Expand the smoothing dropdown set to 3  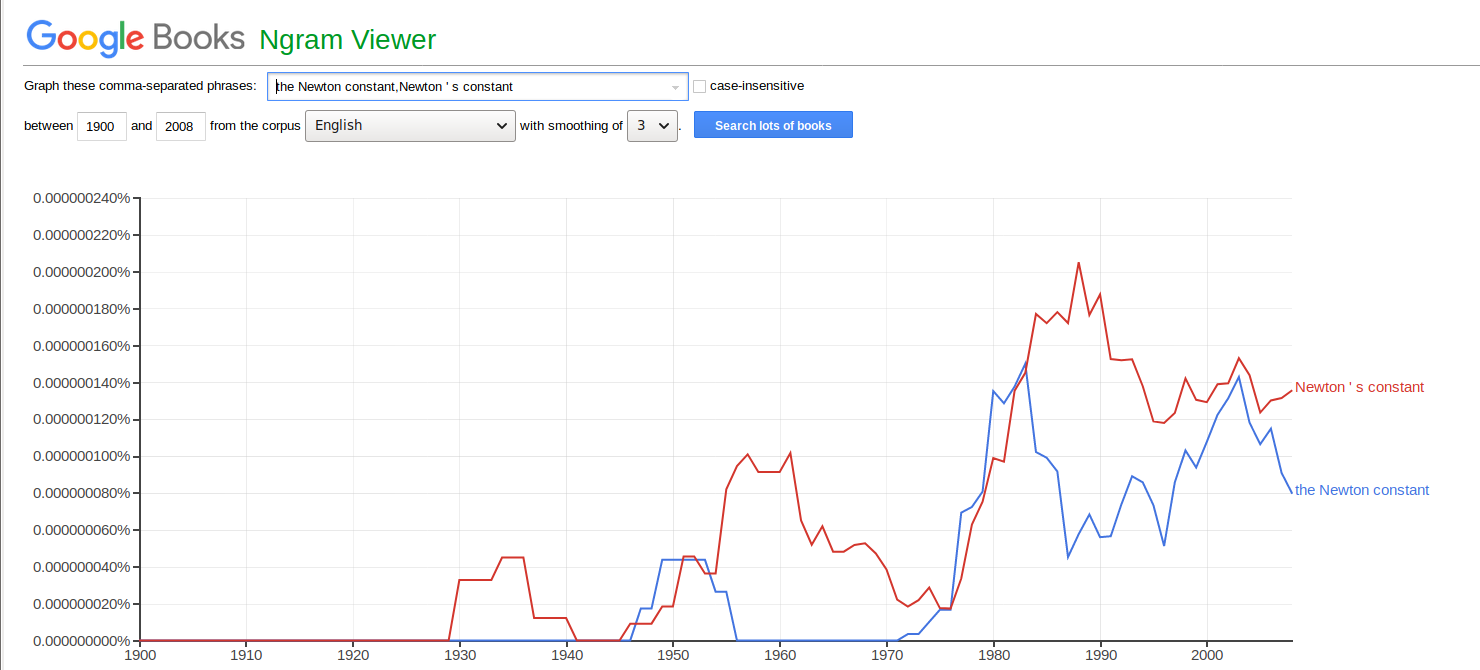(x=652, y=126)
